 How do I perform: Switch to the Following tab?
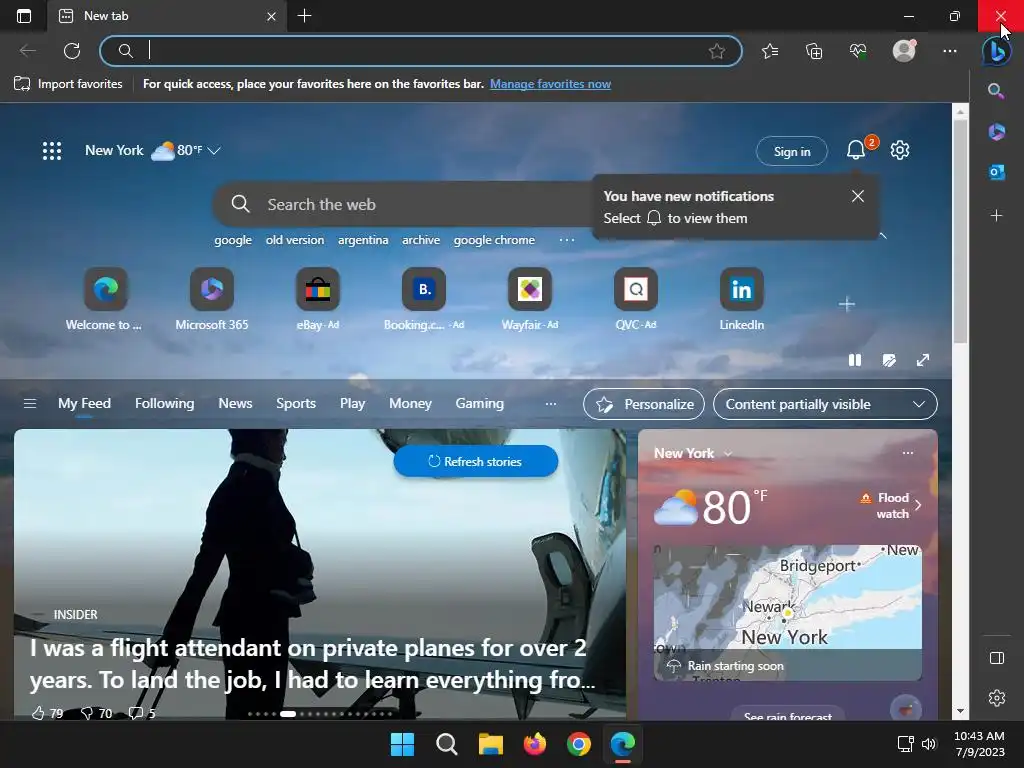pos(165,404)
